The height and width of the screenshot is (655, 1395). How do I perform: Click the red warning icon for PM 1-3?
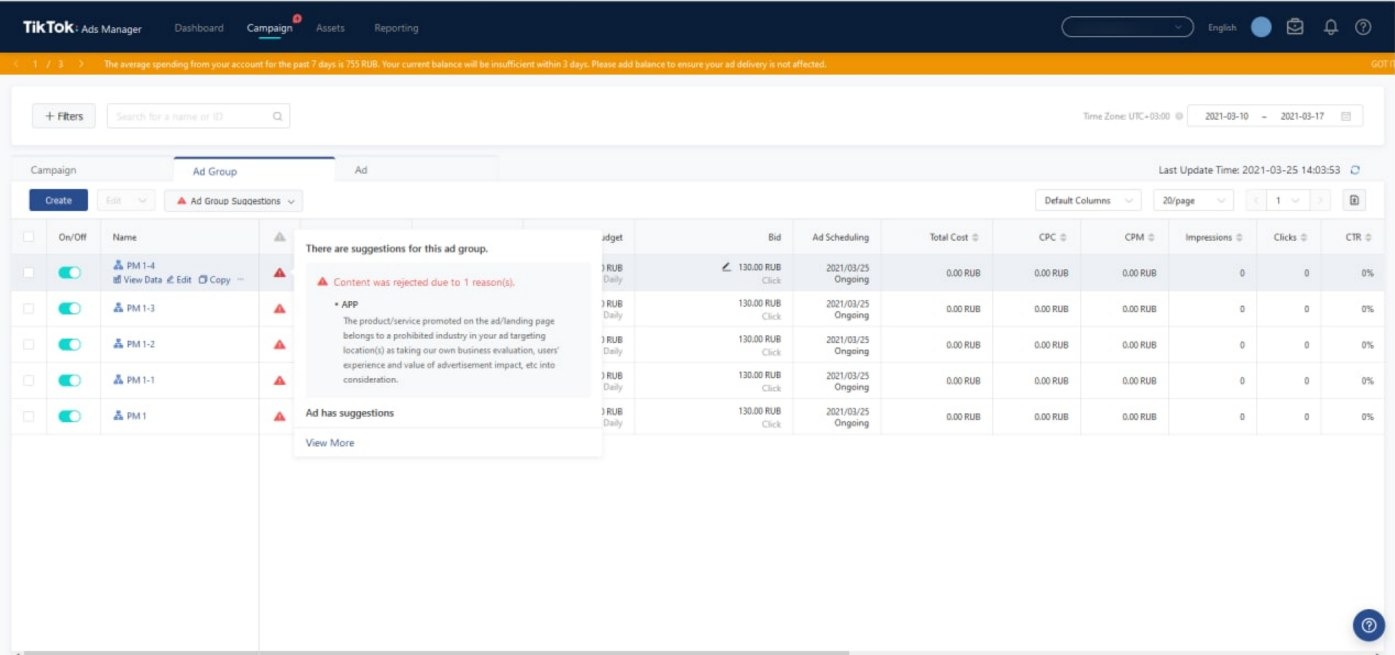(280, 308)
